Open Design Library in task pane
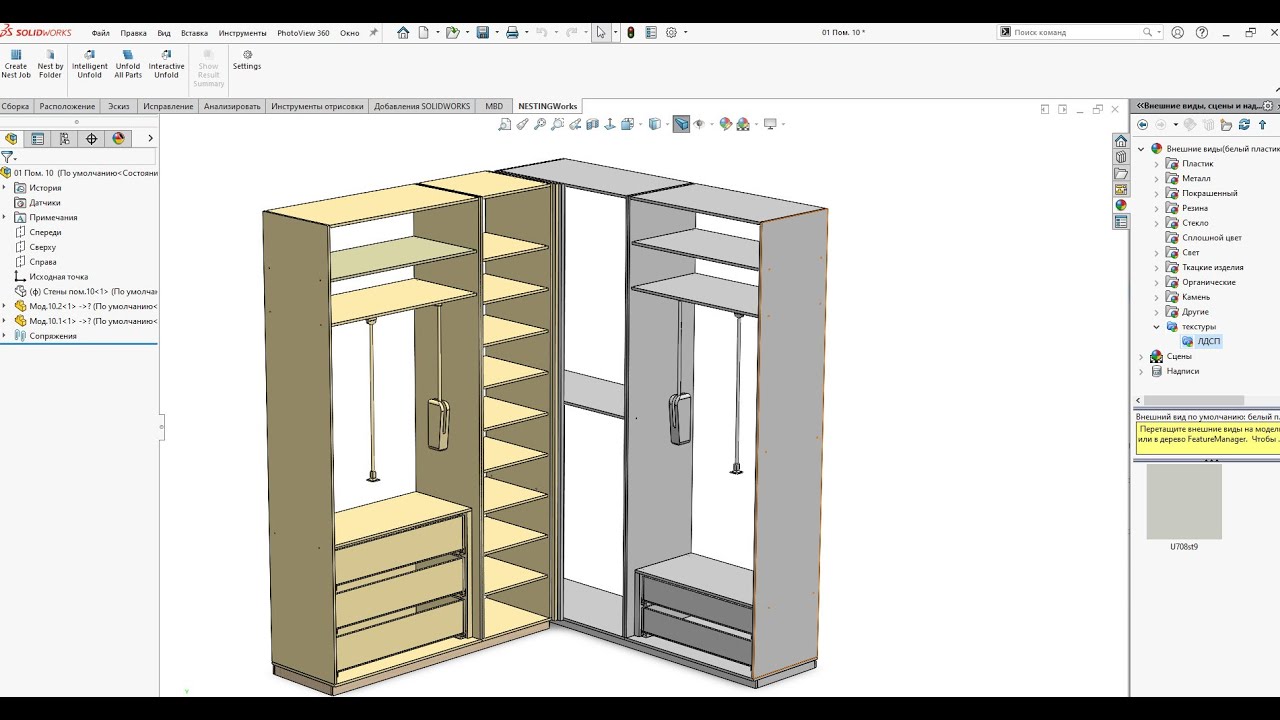Screen dimensions: 1280x720 coord(1121,157)
